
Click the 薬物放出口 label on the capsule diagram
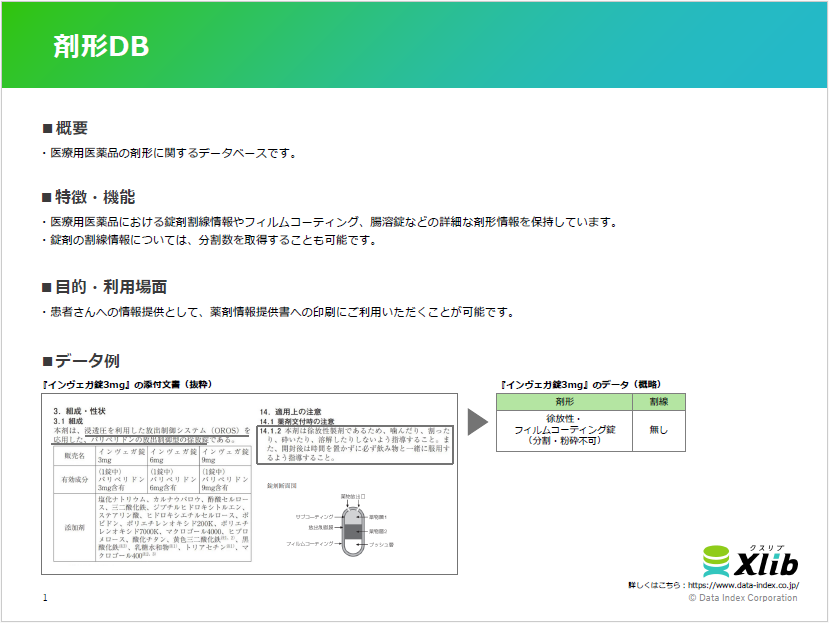[353, 497]
